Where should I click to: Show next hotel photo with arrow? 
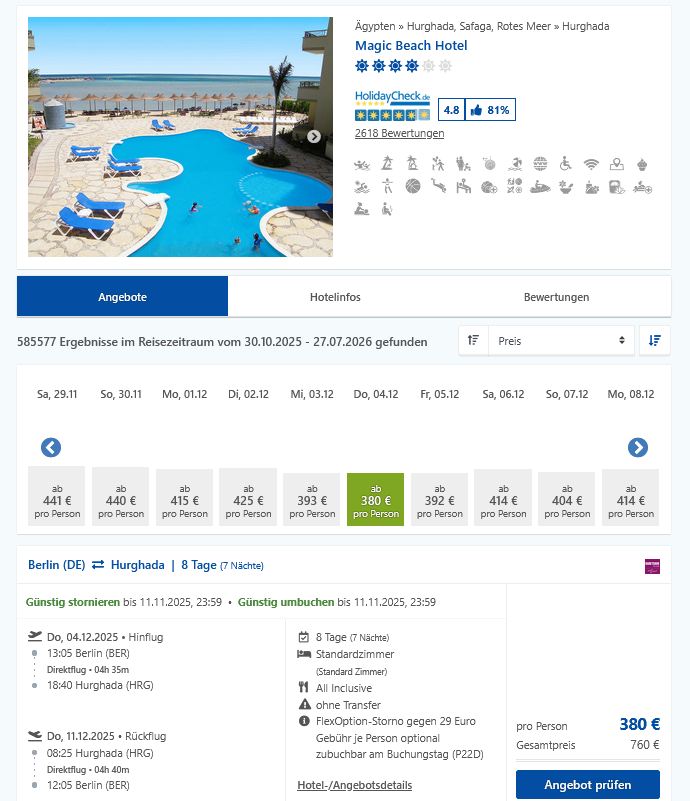click(x=314, y=137)
